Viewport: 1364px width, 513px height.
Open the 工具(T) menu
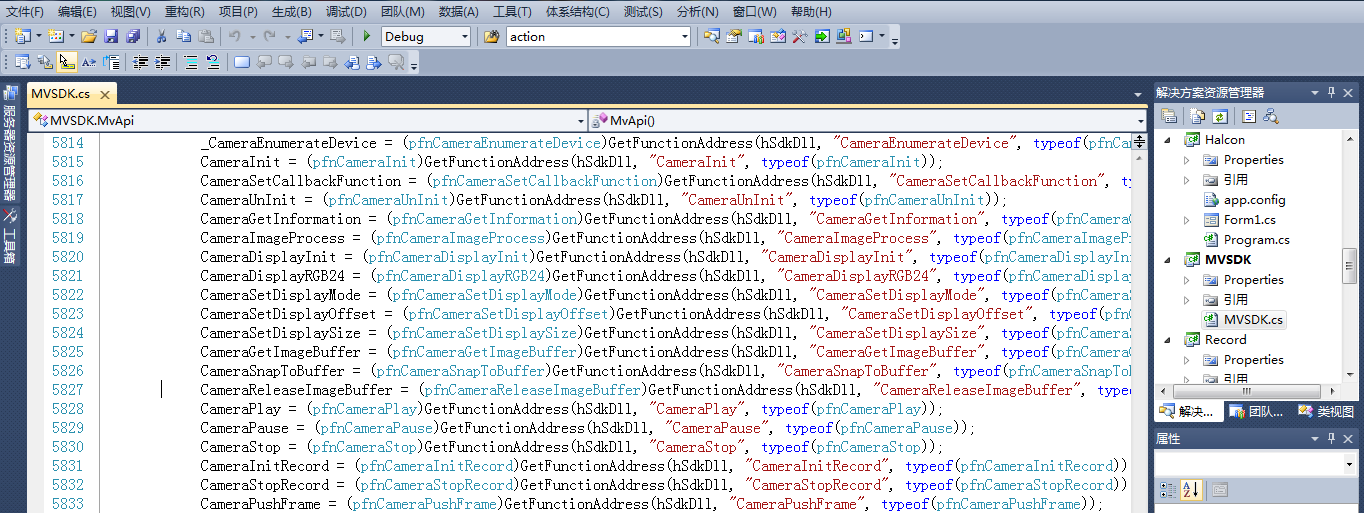point(512,12)
